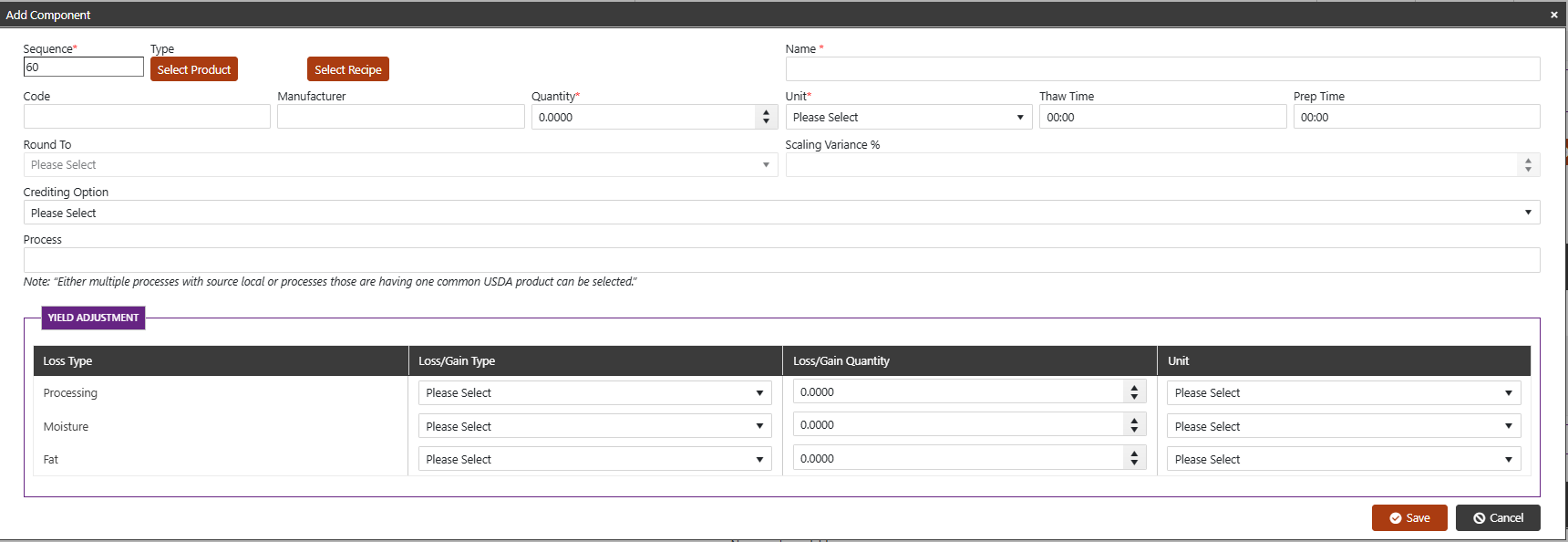Open the Unit dropdown at top
Image resolution: width=1568 pixels, height=542 pixels.
click(x=909, y=117)
